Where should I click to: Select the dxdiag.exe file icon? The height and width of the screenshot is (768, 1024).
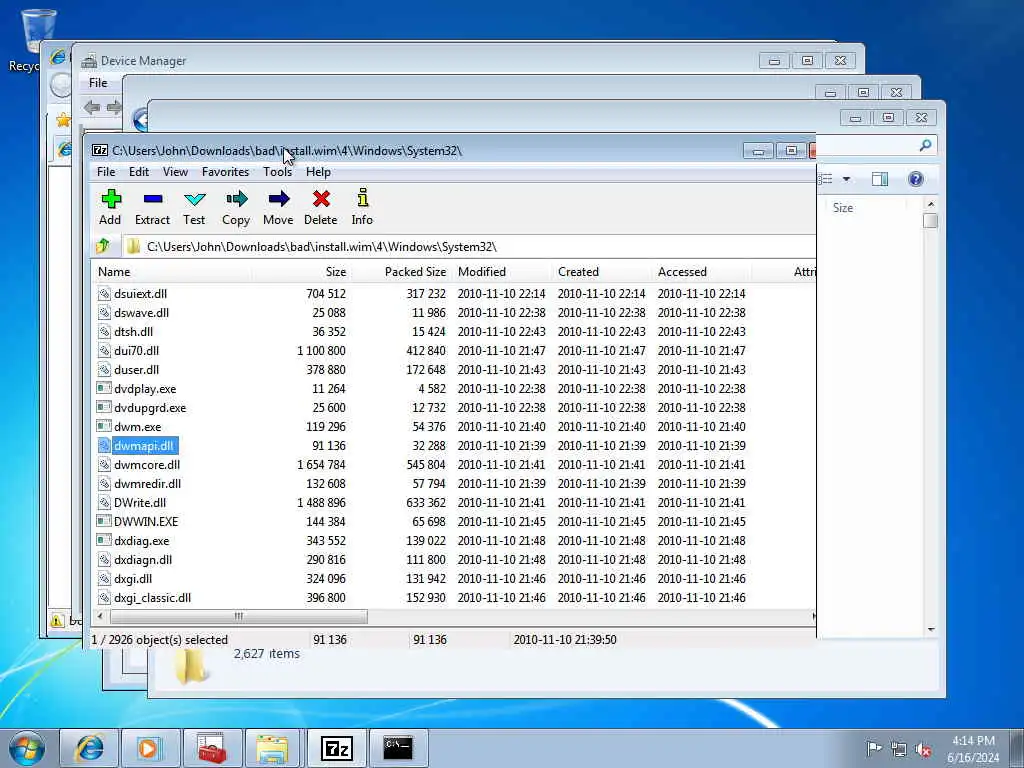coord(104,541)
